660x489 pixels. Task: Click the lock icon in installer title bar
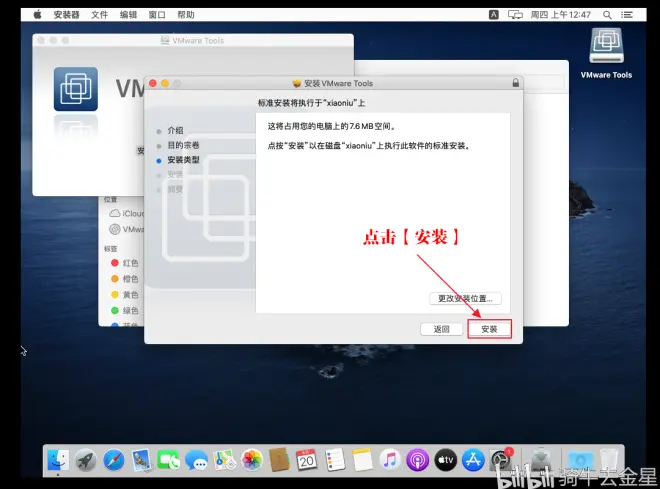pos(516,83)
